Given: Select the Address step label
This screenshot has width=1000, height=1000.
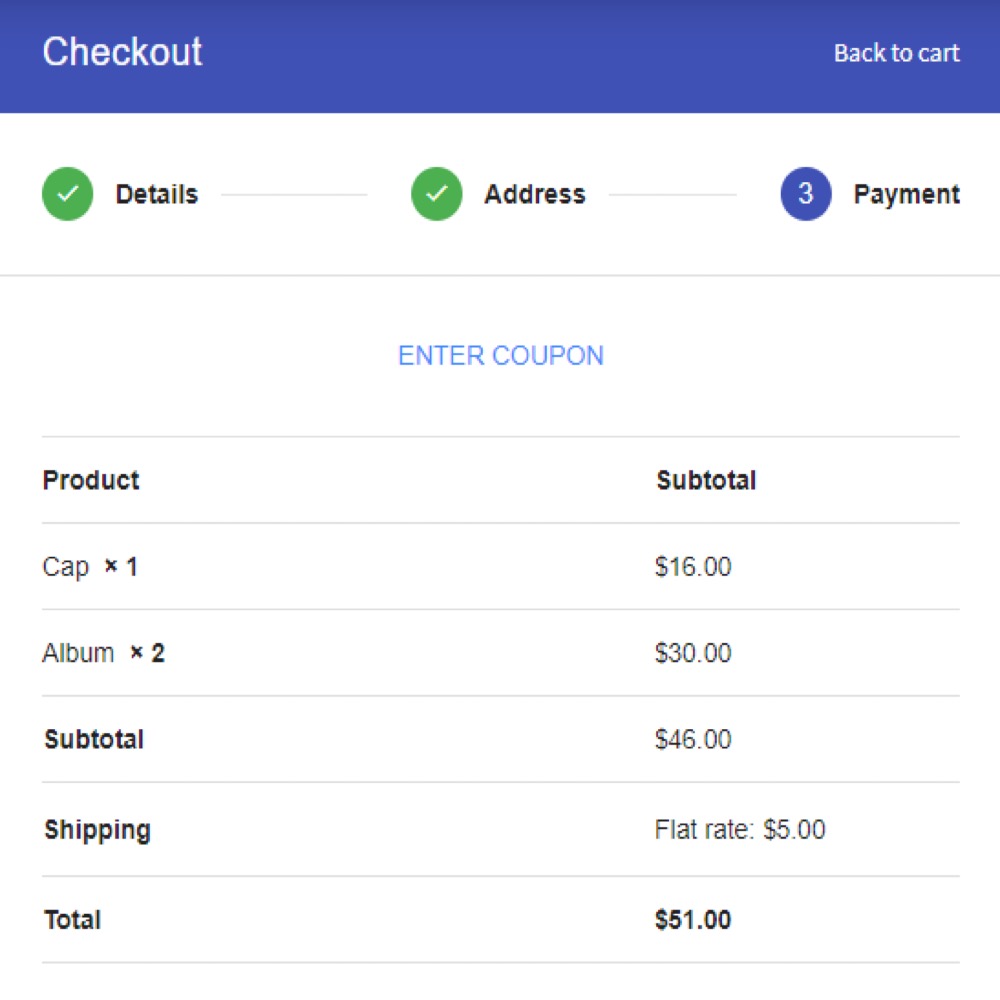Looking at the screenshot, I should point(534,194).
